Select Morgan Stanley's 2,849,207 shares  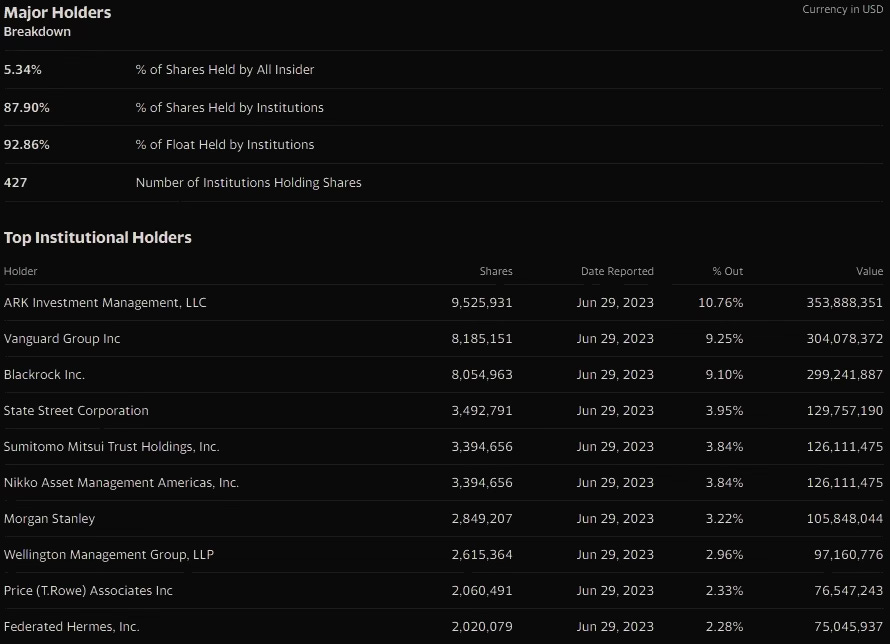482,519
